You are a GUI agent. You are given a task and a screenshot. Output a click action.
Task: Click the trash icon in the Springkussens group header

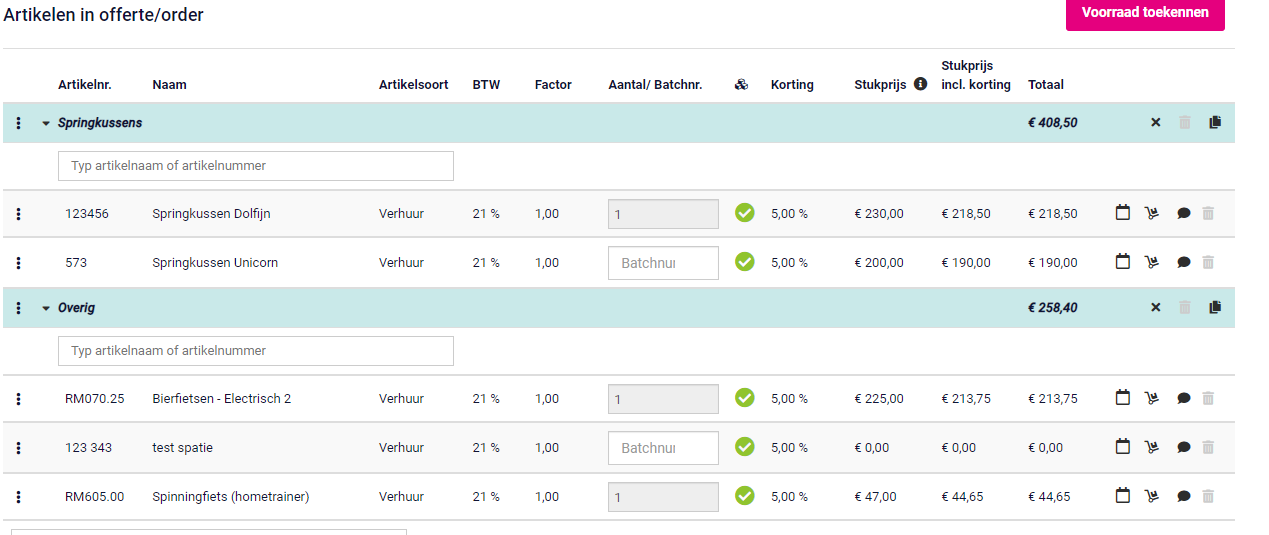[1185, 123]
